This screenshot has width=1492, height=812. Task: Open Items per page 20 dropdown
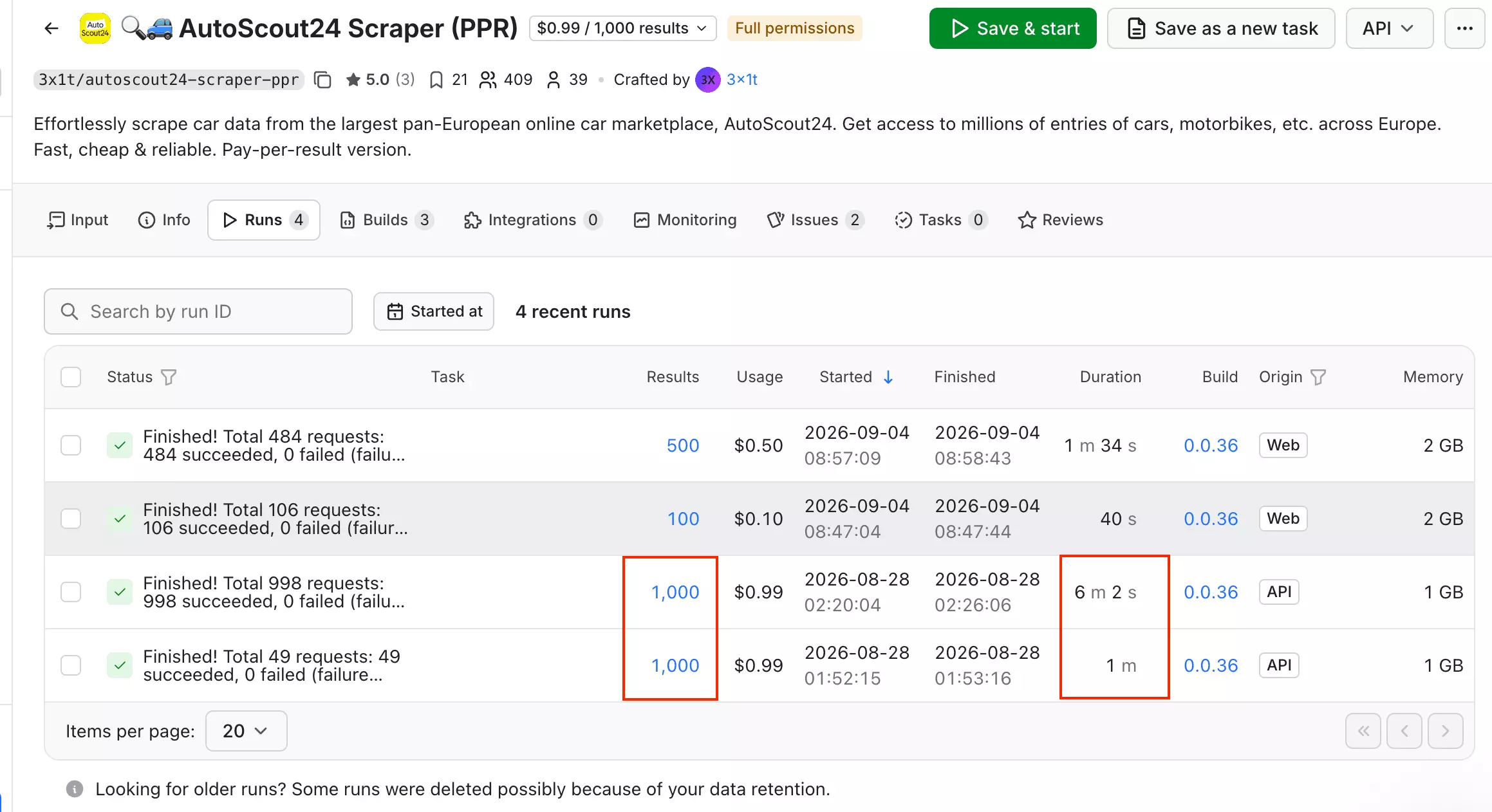pos(246,731)
